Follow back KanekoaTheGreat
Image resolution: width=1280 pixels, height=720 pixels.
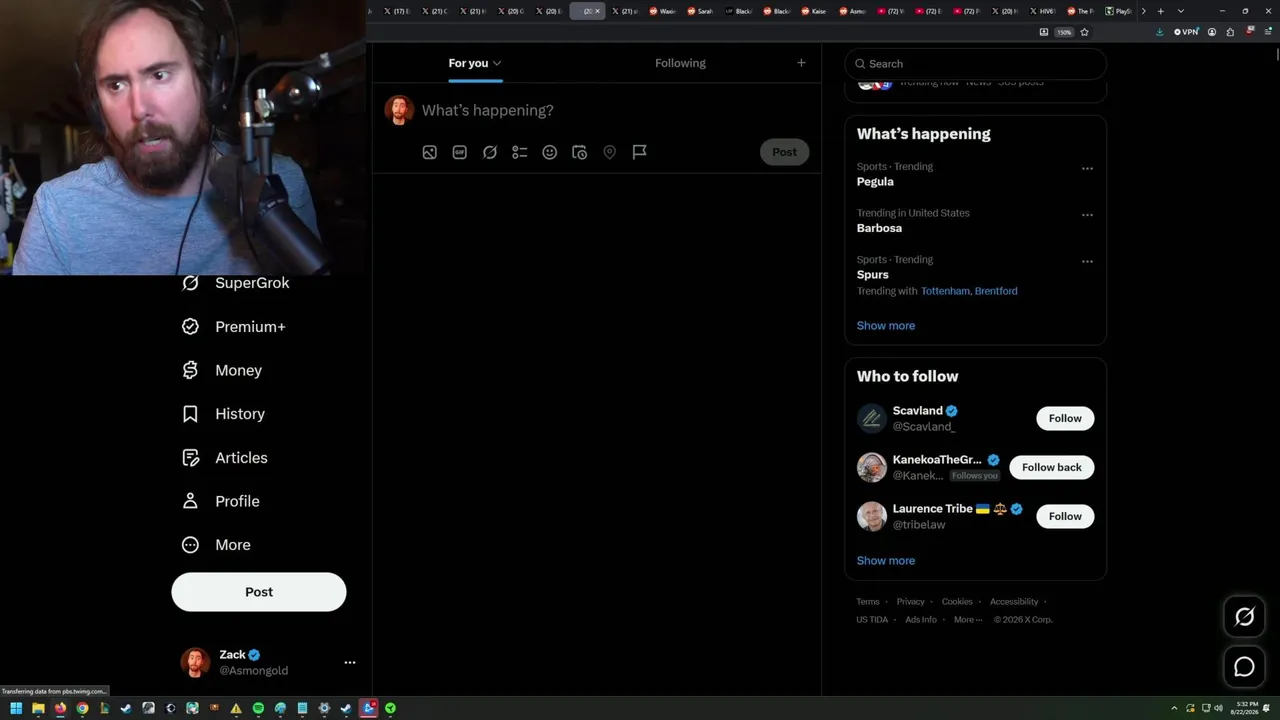[1052, 467]
